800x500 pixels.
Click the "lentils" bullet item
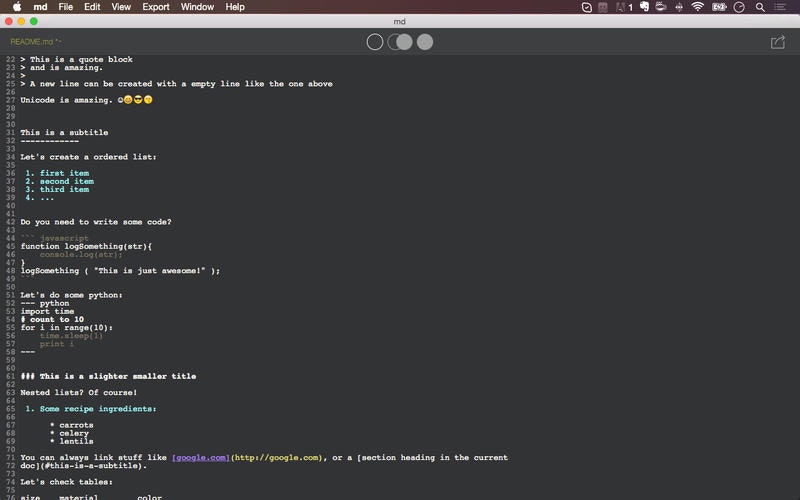(71, 441)
